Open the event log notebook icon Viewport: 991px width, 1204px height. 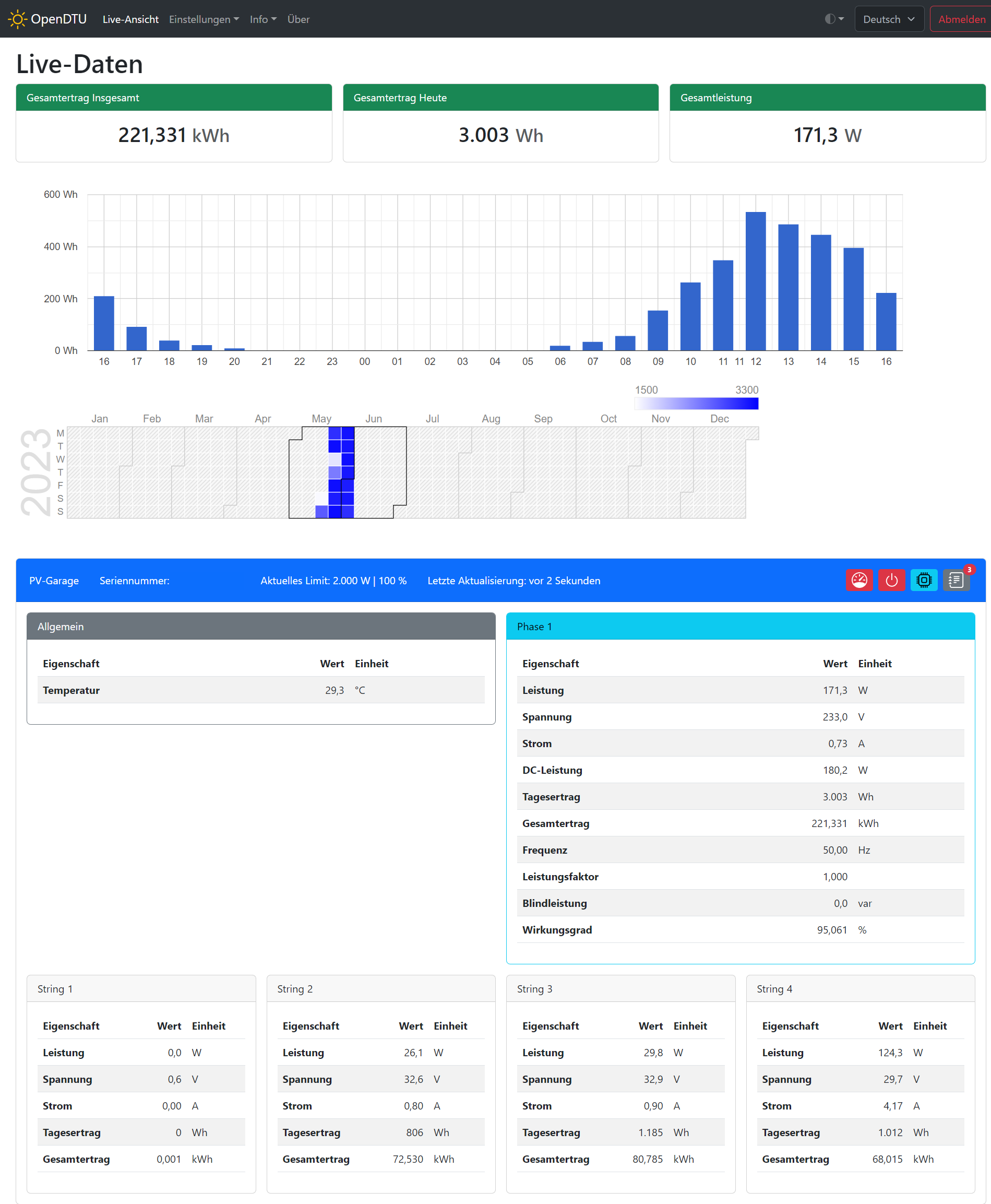point(956,580)
